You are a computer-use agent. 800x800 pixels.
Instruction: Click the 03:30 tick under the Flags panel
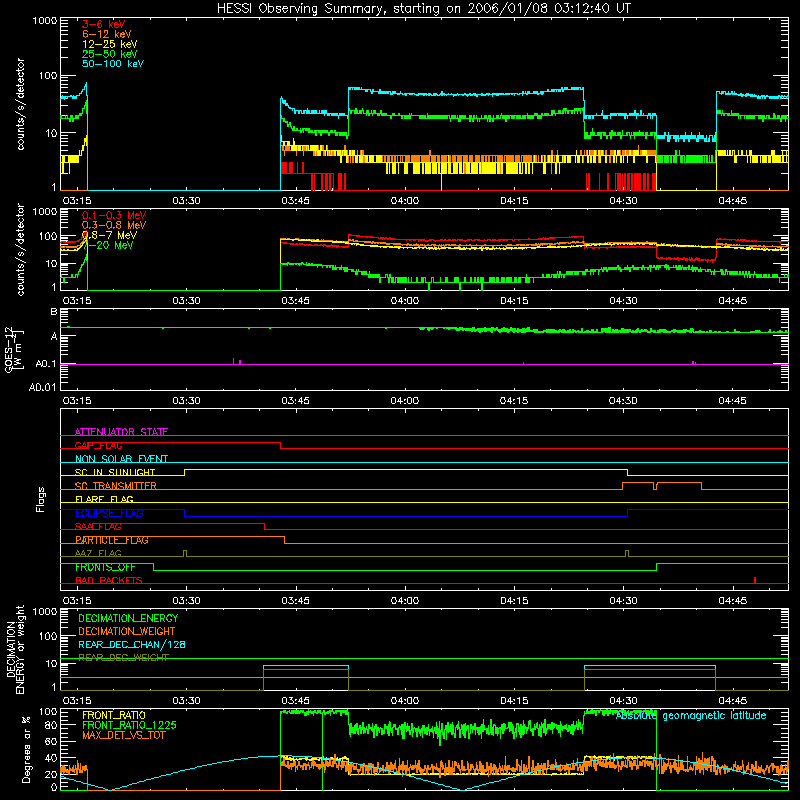(x=186, y=601)
